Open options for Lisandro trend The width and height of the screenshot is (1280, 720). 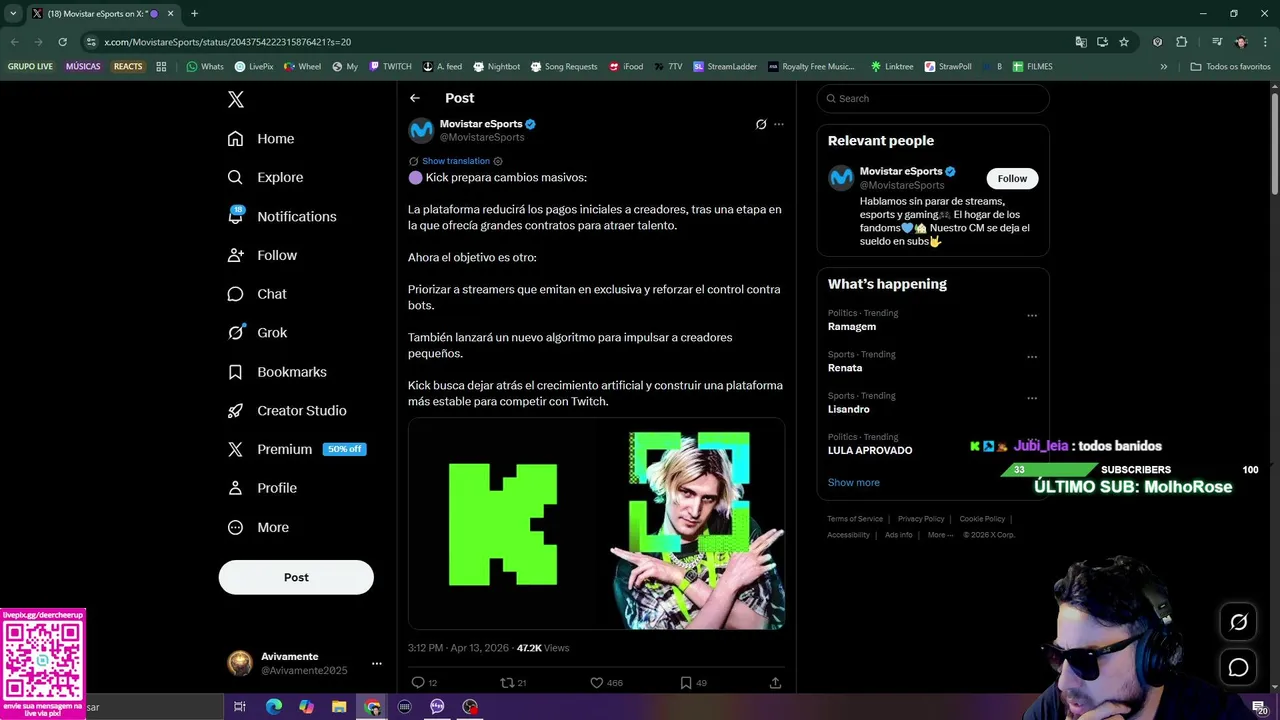1032,398
